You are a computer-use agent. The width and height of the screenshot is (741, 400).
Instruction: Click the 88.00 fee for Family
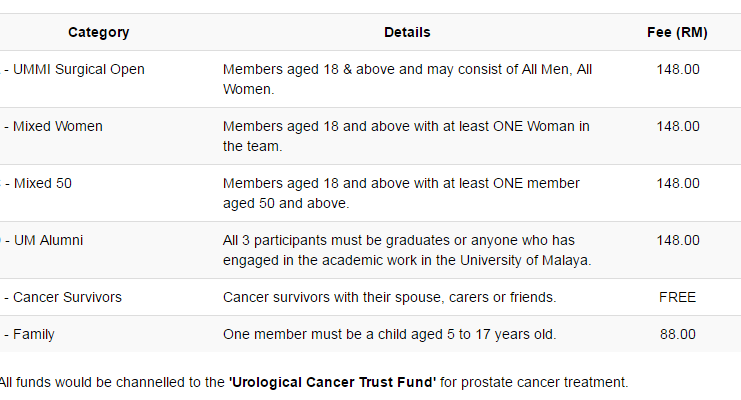[x=677, y=334]
